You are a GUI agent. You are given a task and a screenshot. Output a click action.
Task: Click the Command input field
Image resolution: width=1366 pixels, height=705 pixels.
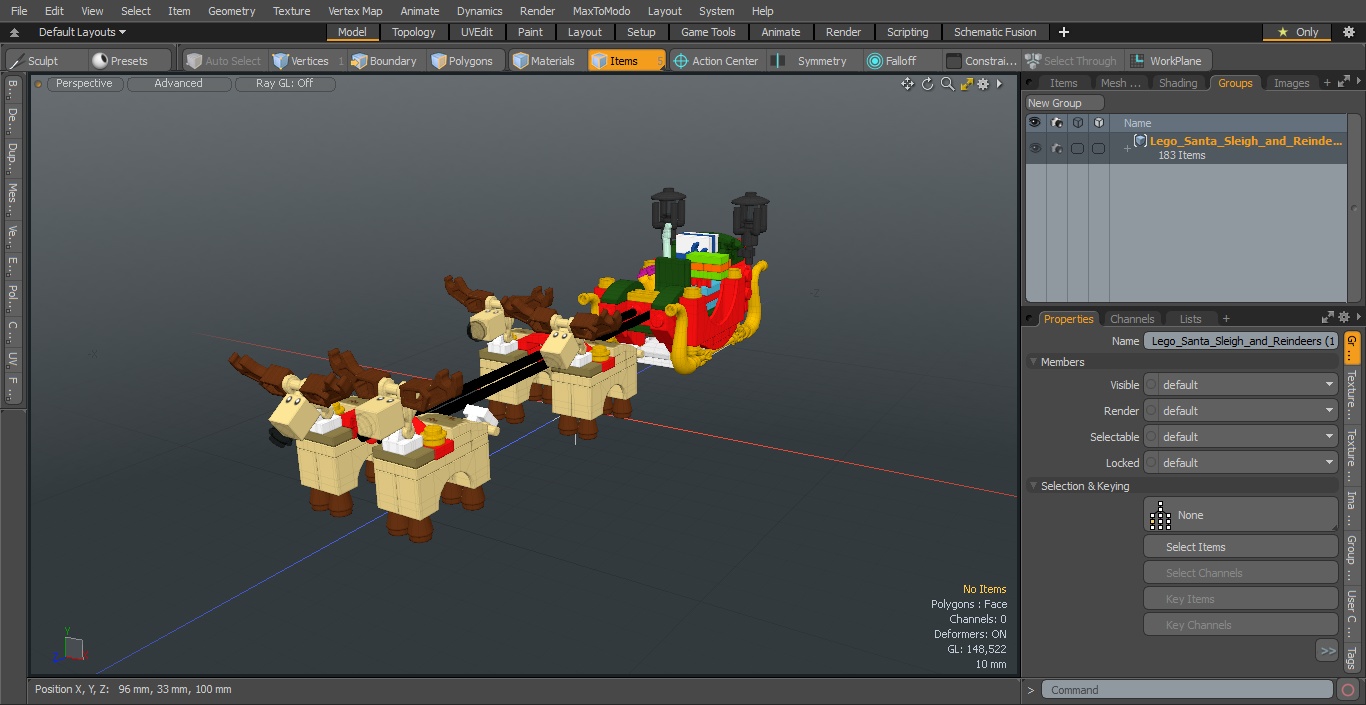click(x=1187, y=690)
